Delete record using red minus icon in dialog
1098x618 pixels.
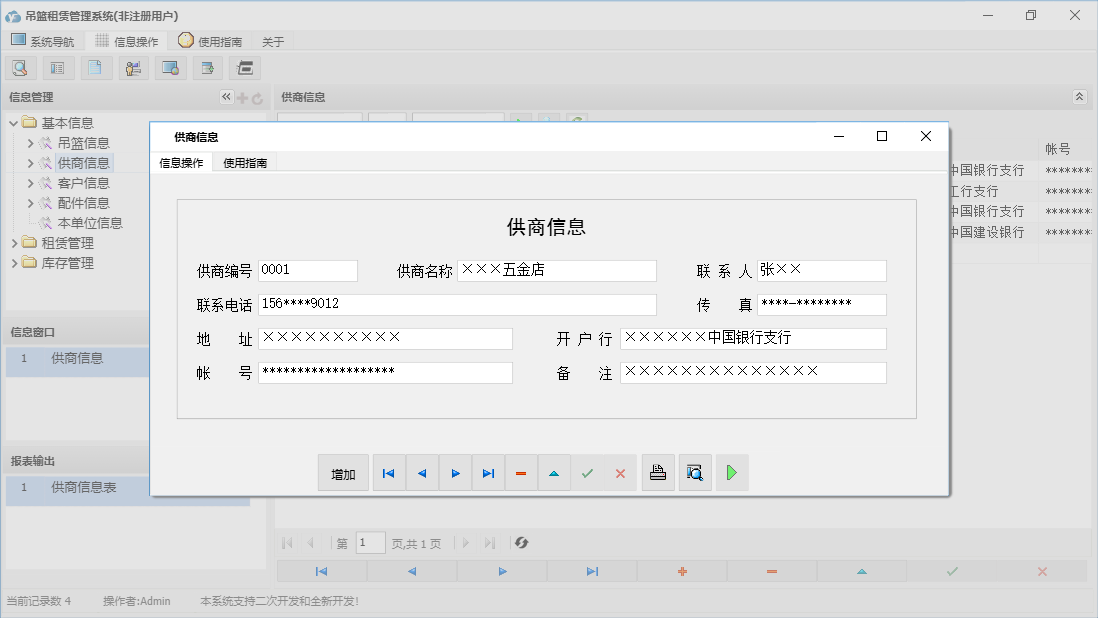point(521,473)
